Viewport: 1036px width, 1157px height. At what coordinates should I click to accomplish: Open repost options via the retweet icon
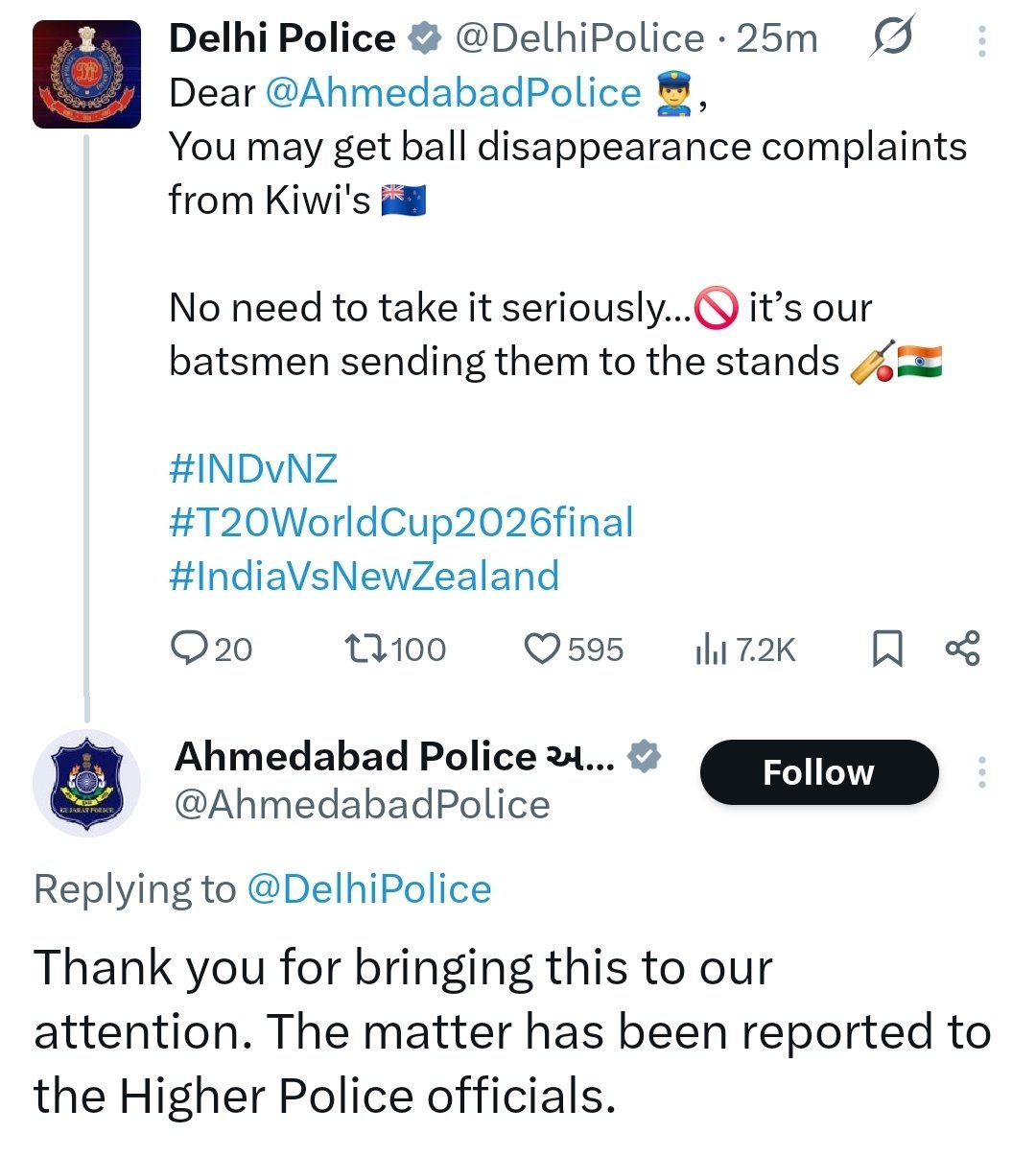[x=368, y=649]
